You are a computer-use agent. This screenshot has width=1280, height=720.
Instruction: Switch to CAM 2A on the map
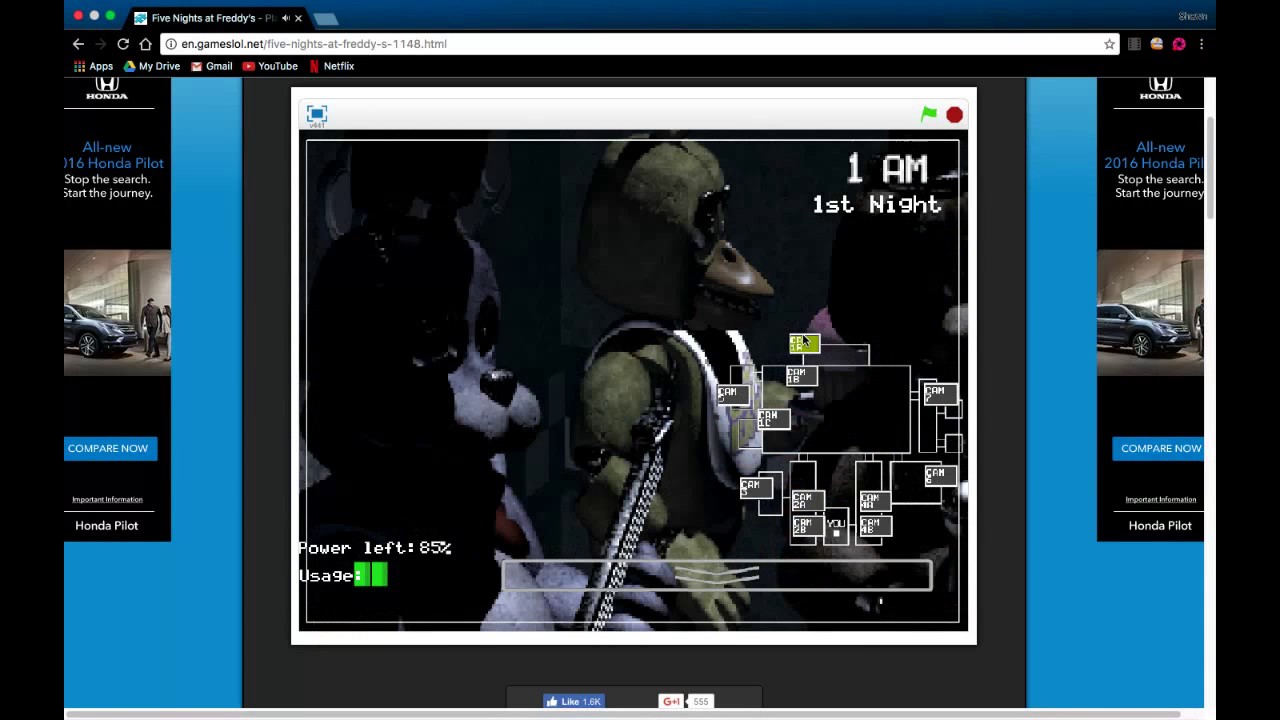pyautogui.click(x=807, y=500)
